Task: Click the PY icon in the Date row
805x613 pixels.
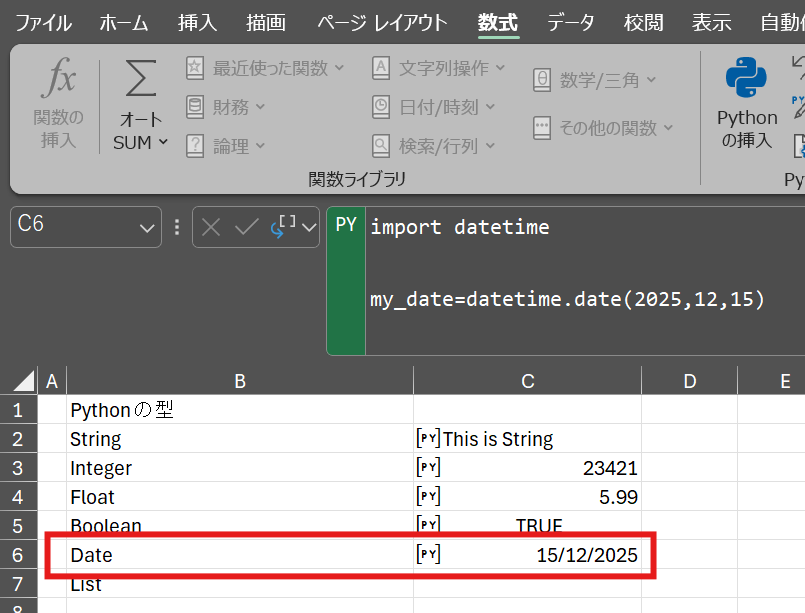Action: click(x=428, y=554)
